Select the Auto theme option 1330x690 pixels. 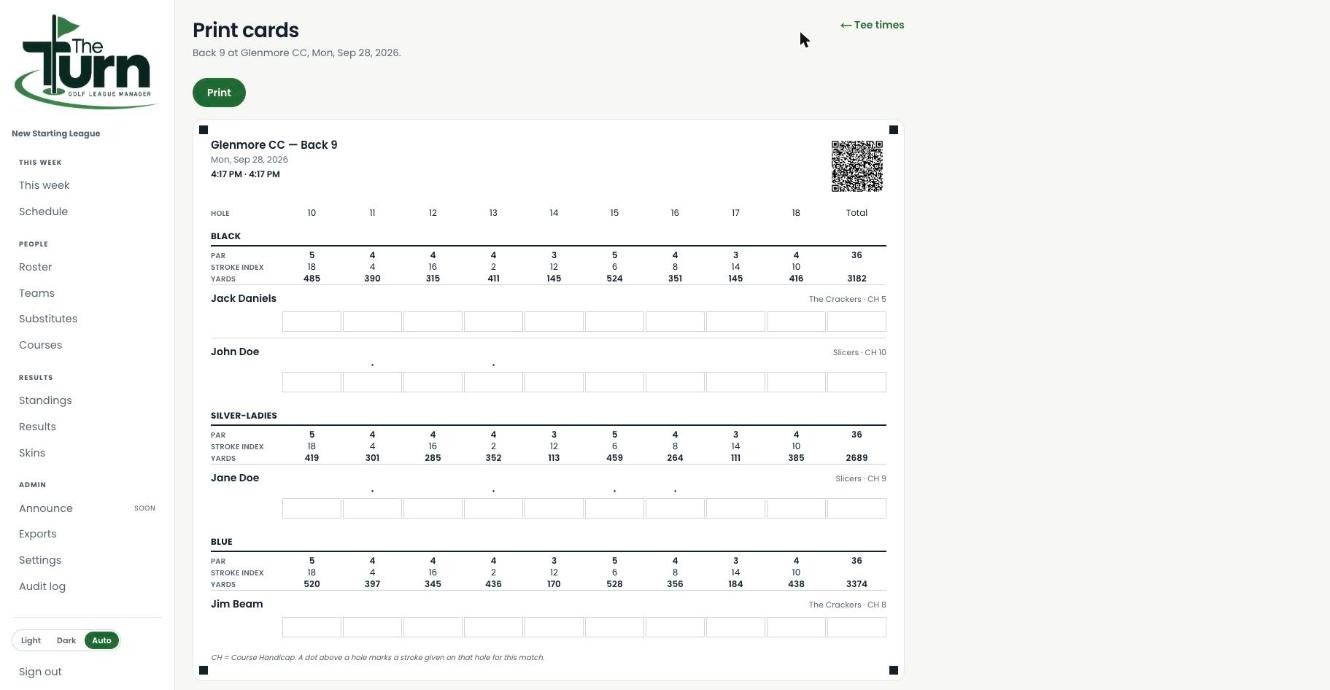pos(101,640)
